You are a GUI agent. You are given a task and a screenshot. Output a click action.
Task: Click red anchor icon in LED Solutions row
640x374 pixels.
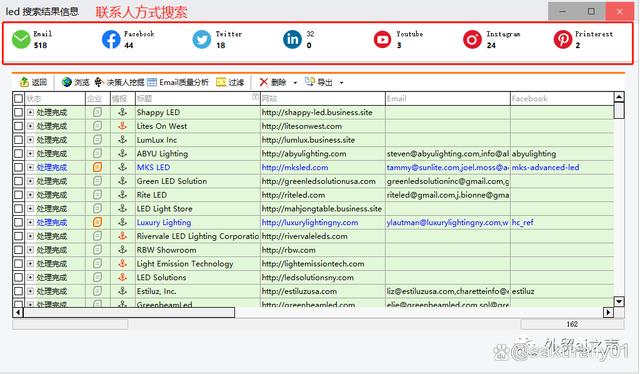click(x=122, y=277)
